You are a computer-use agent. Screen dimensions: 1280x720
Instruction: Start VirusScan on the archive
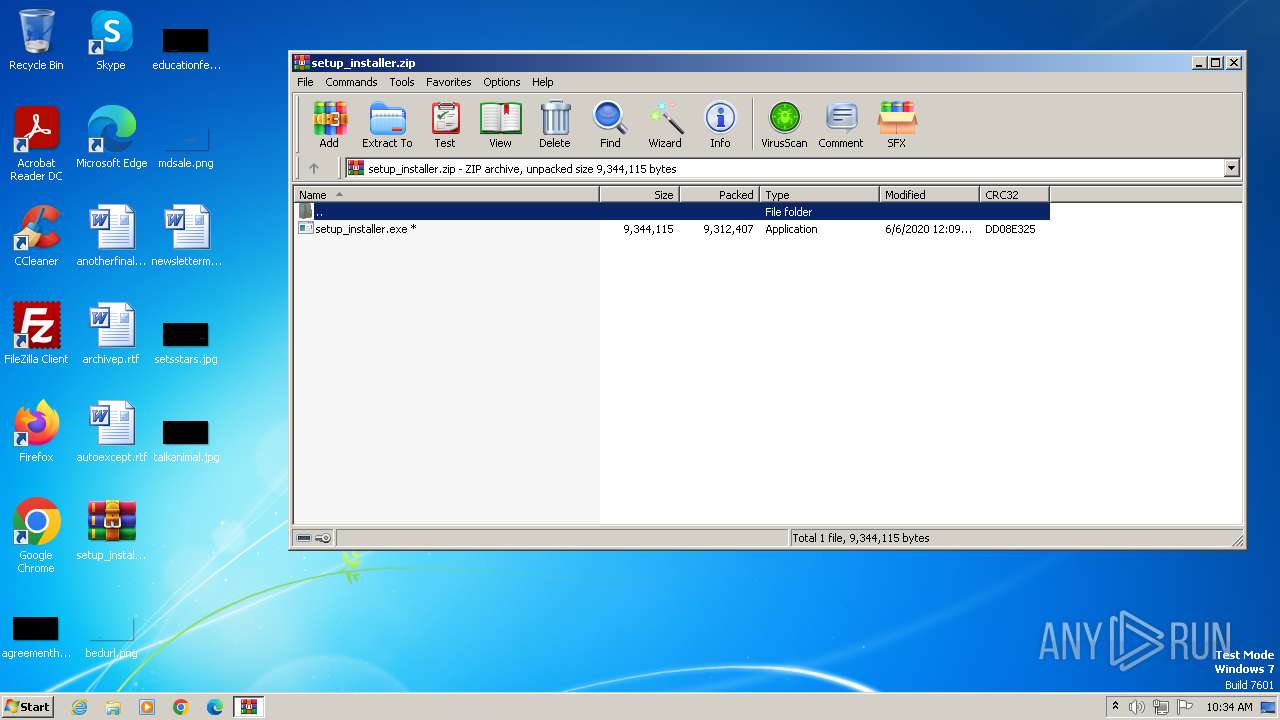pyautogui.click(x=784, y=125)
